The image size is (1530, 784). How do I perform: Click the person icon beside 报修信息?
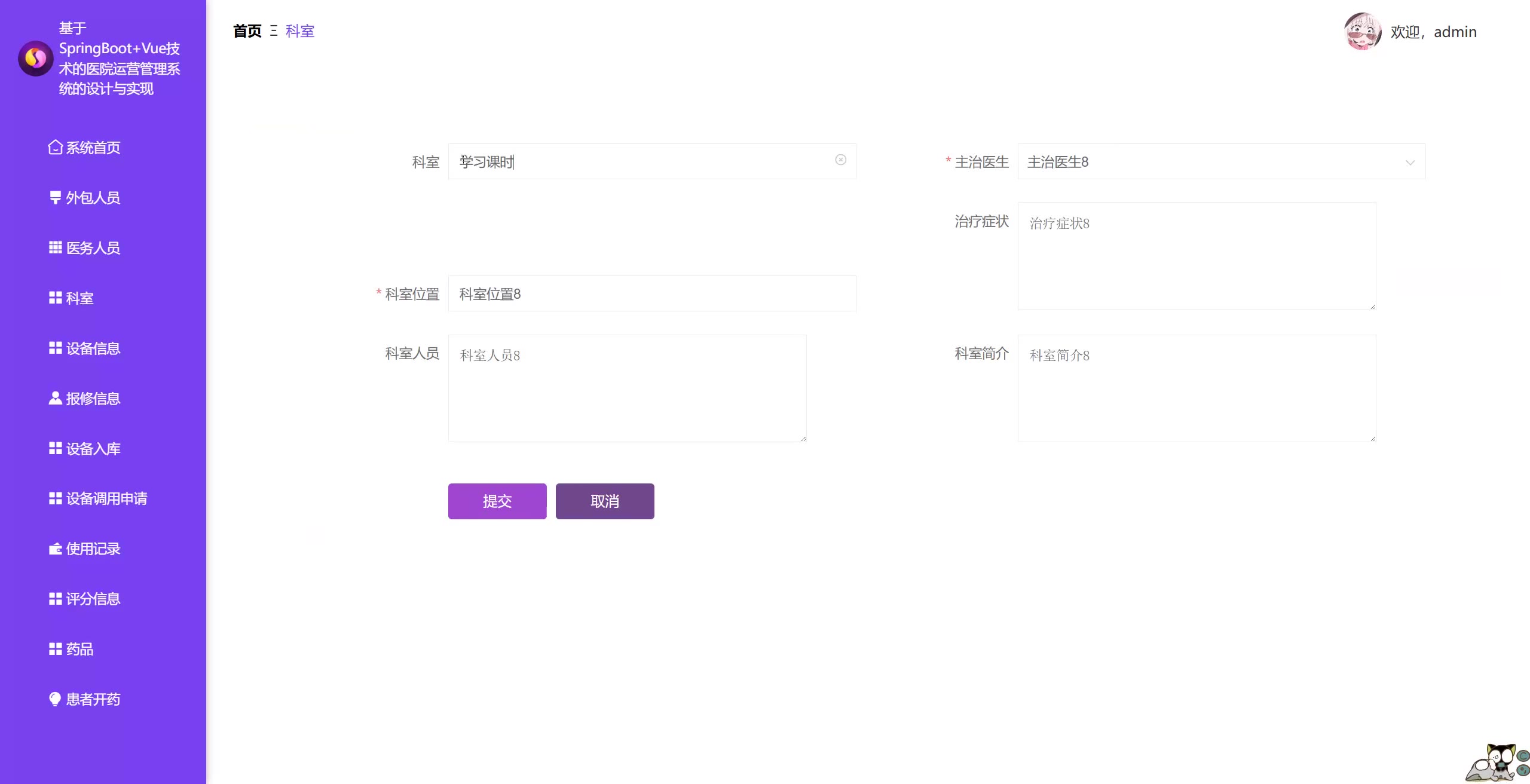55,398
